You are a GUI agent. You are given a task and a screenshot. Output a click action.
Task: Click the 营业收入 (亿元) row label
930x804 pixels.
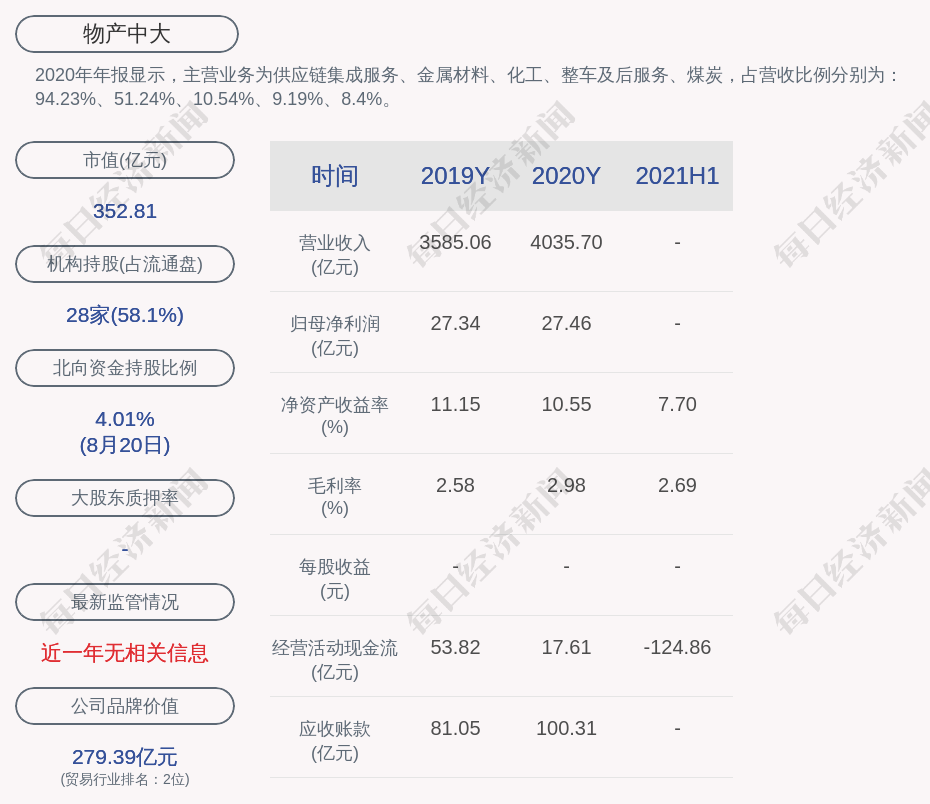335,255
